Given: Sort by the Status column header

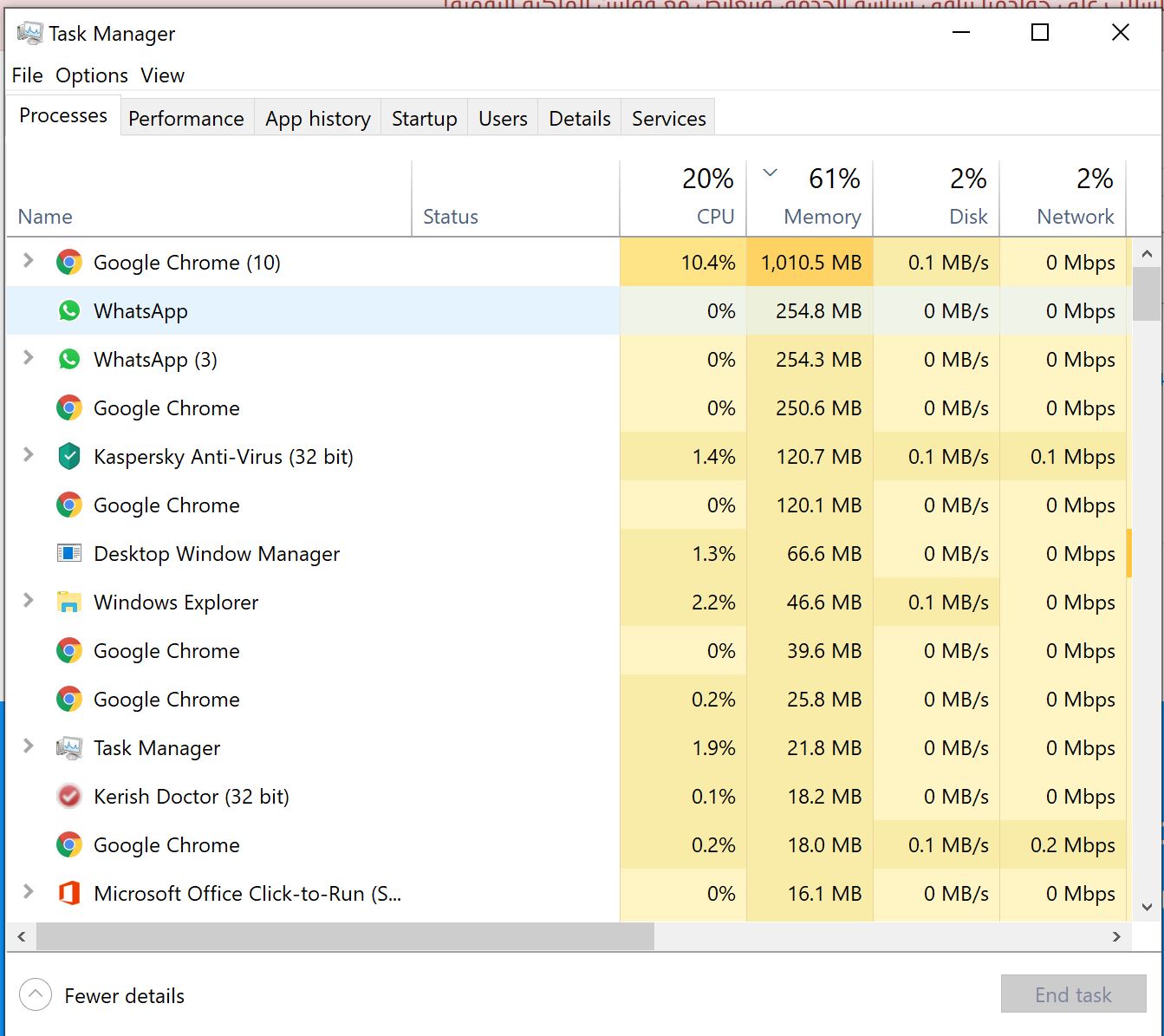Looking at the screenshot, I should pyautogui.click(x=516, y=199).
